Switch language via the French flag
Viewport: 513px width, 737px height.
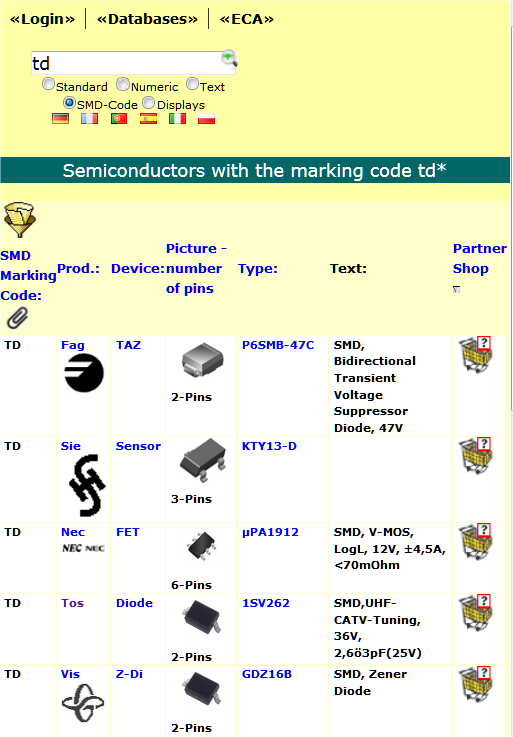(89, 118)
